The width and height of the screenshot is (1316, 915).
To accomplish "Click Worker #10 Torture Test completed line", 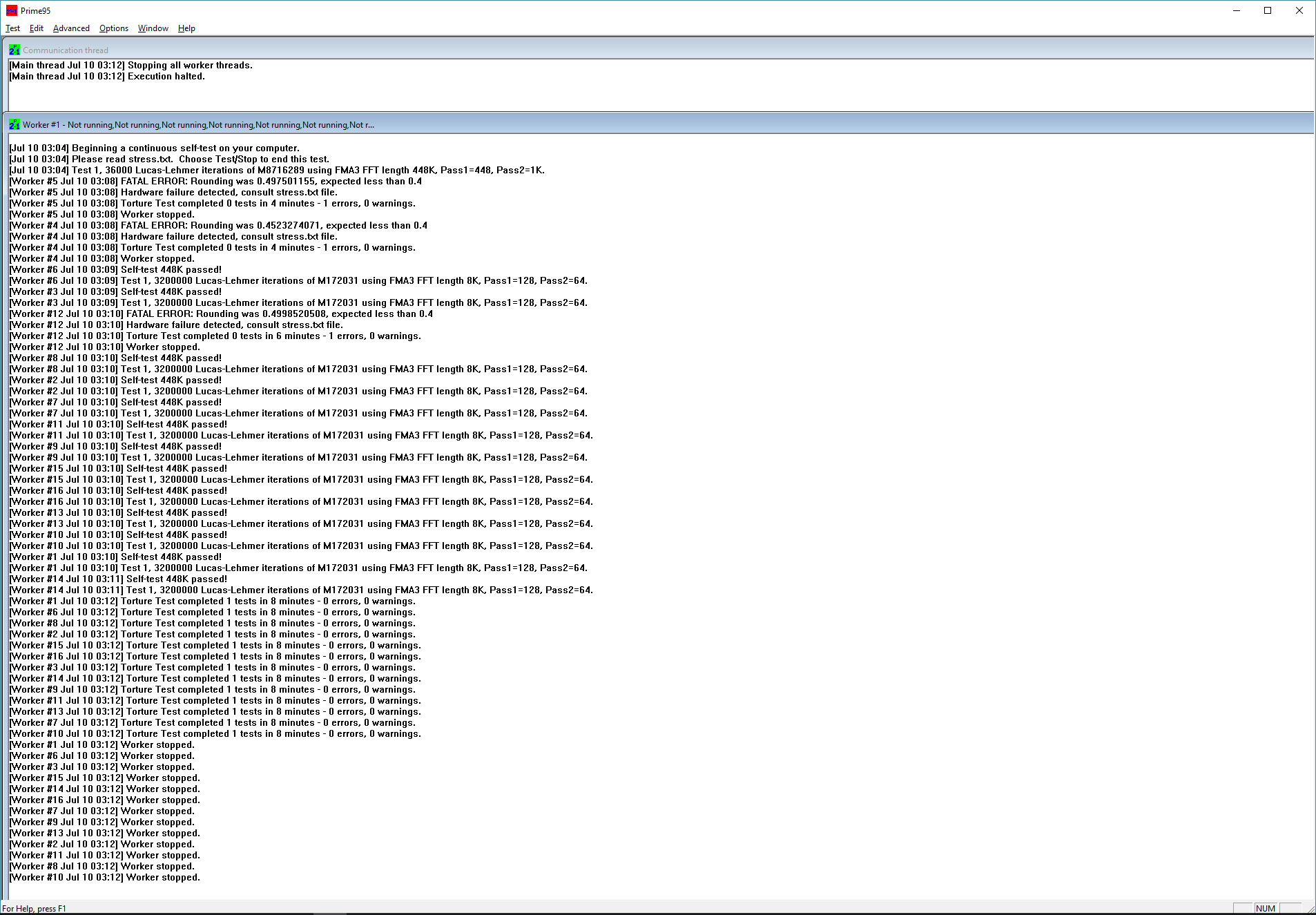I will pos(215,733).
